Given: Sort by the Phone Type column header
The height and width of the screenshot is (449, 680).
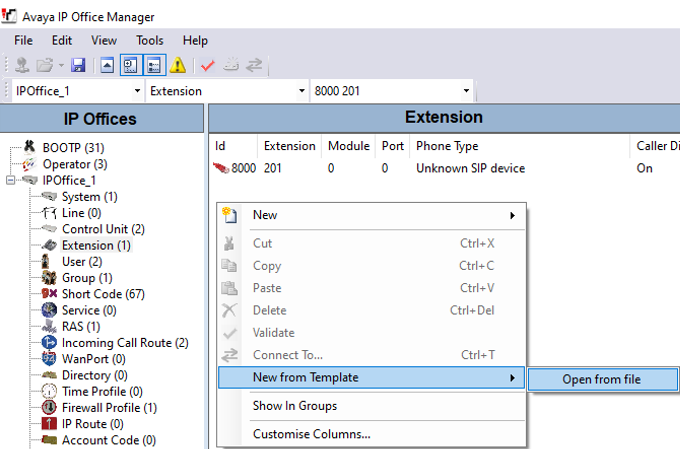Looking at the screenshot, I should click(x=520, y=146).
